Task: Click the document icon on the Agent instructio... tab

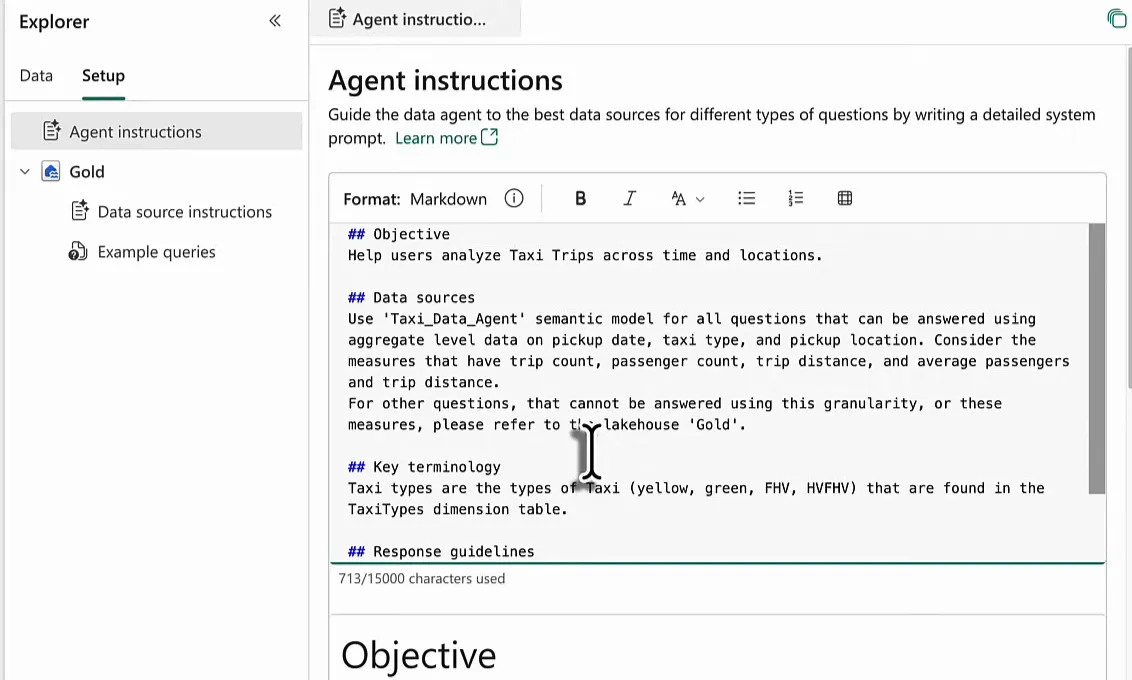Action: 337,18
